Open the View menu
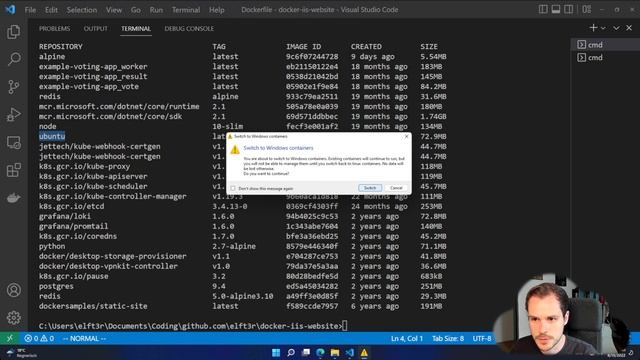 (x=113, y=10)
